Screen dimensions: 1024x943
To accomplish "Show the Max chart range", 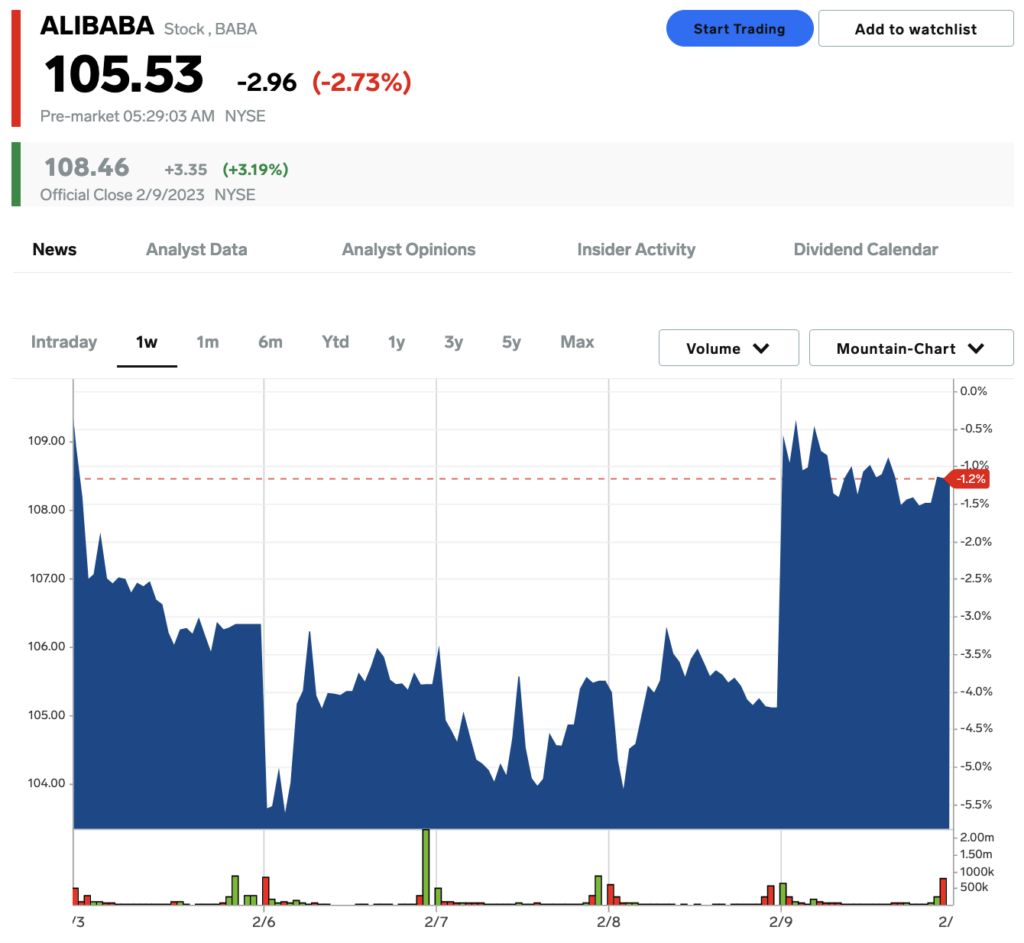I will pos(577,342).
